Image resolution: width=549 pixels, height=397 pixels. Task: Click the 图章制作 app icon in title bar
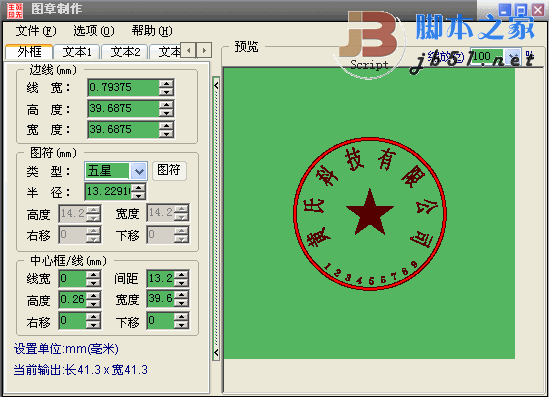click(15, 11)
